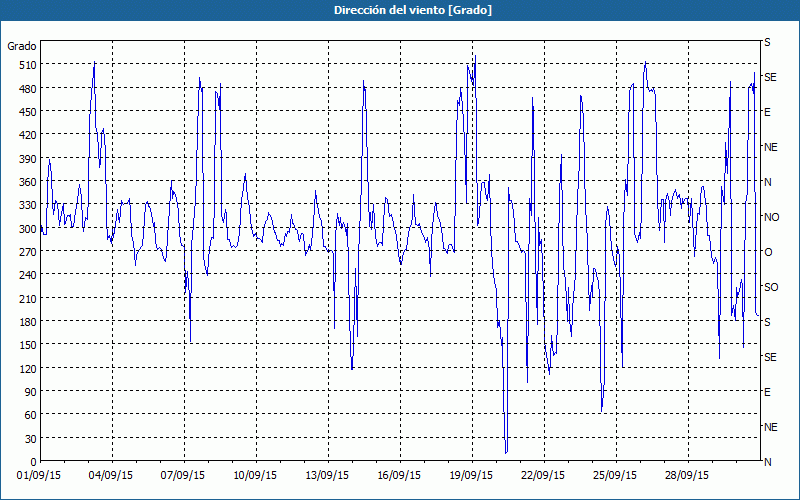Click the 300 tick label on the Grado axis
800x500 pixels.
coord(28,229)
